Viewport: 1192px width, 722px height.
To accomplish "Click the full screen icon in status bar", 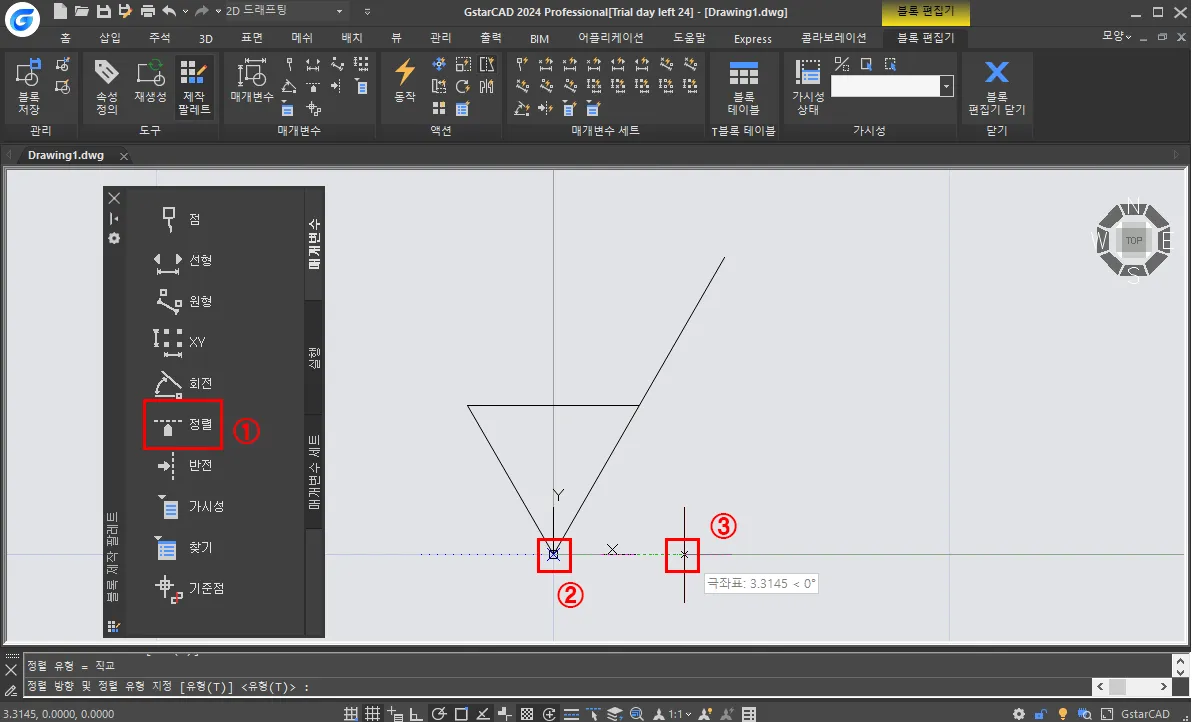I will (1107, 714).
